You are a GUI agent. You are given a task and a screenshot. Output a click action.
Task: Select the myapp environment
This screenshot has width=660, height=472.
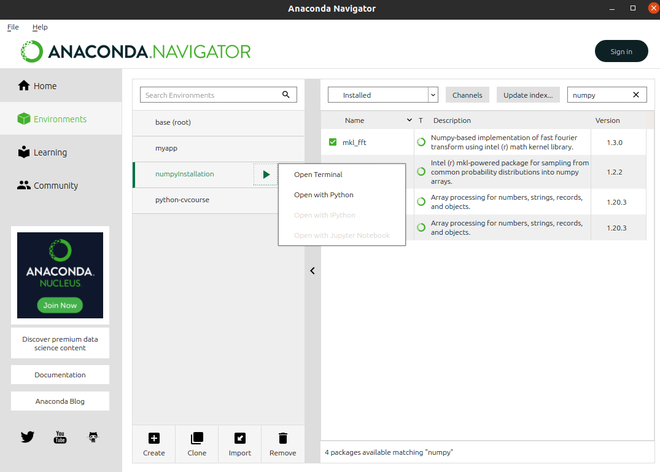[218, 148]
